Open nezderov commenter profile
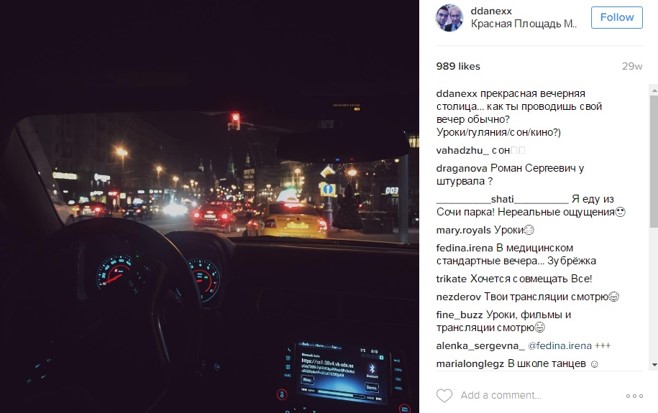 coord(458,297)
